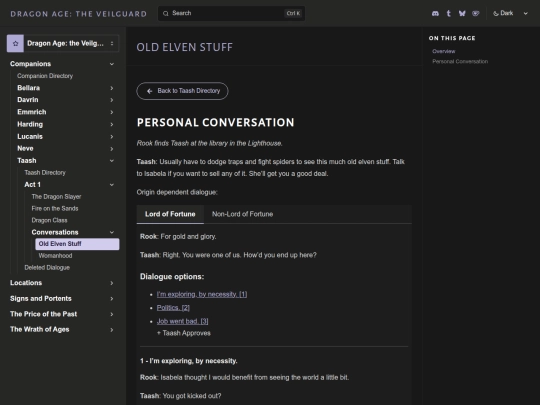The height and width of the screenshot is (405, 540).
Task: Collapse the Conversations chevron
Action: [112, 232]
